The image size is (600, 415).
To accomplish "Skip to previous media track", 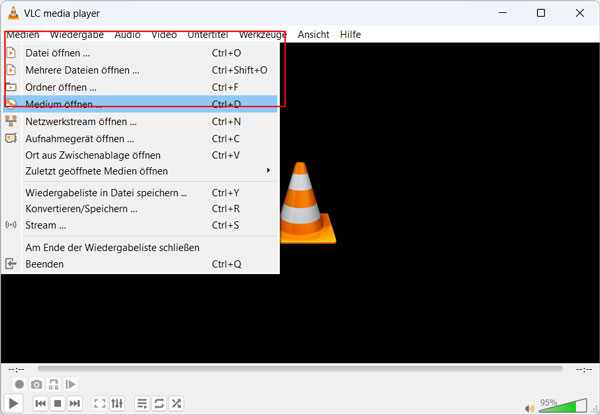I will [x=41, y=403].
